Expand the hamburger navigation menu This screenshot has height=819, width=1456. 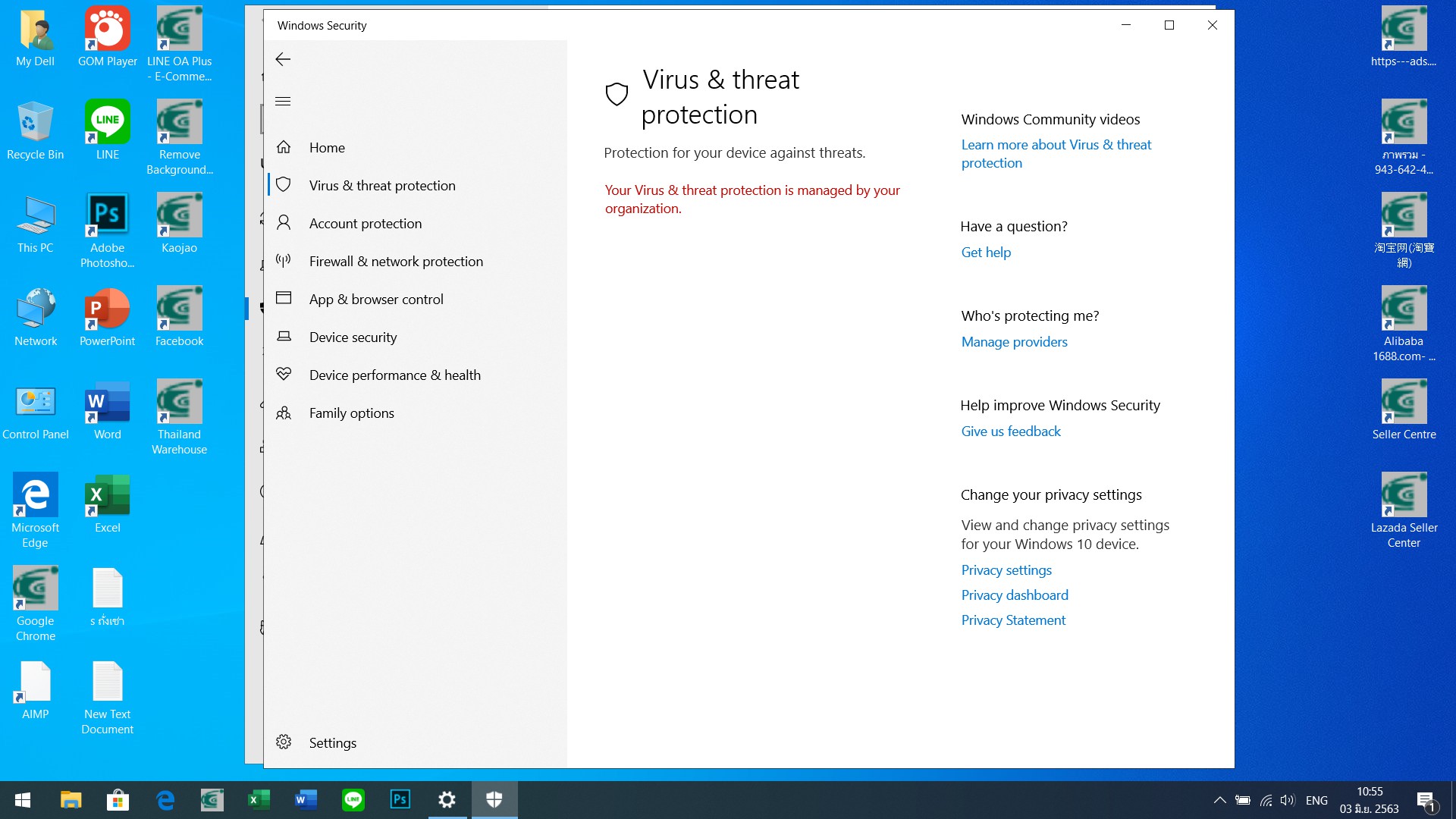(x=283, y=101)
